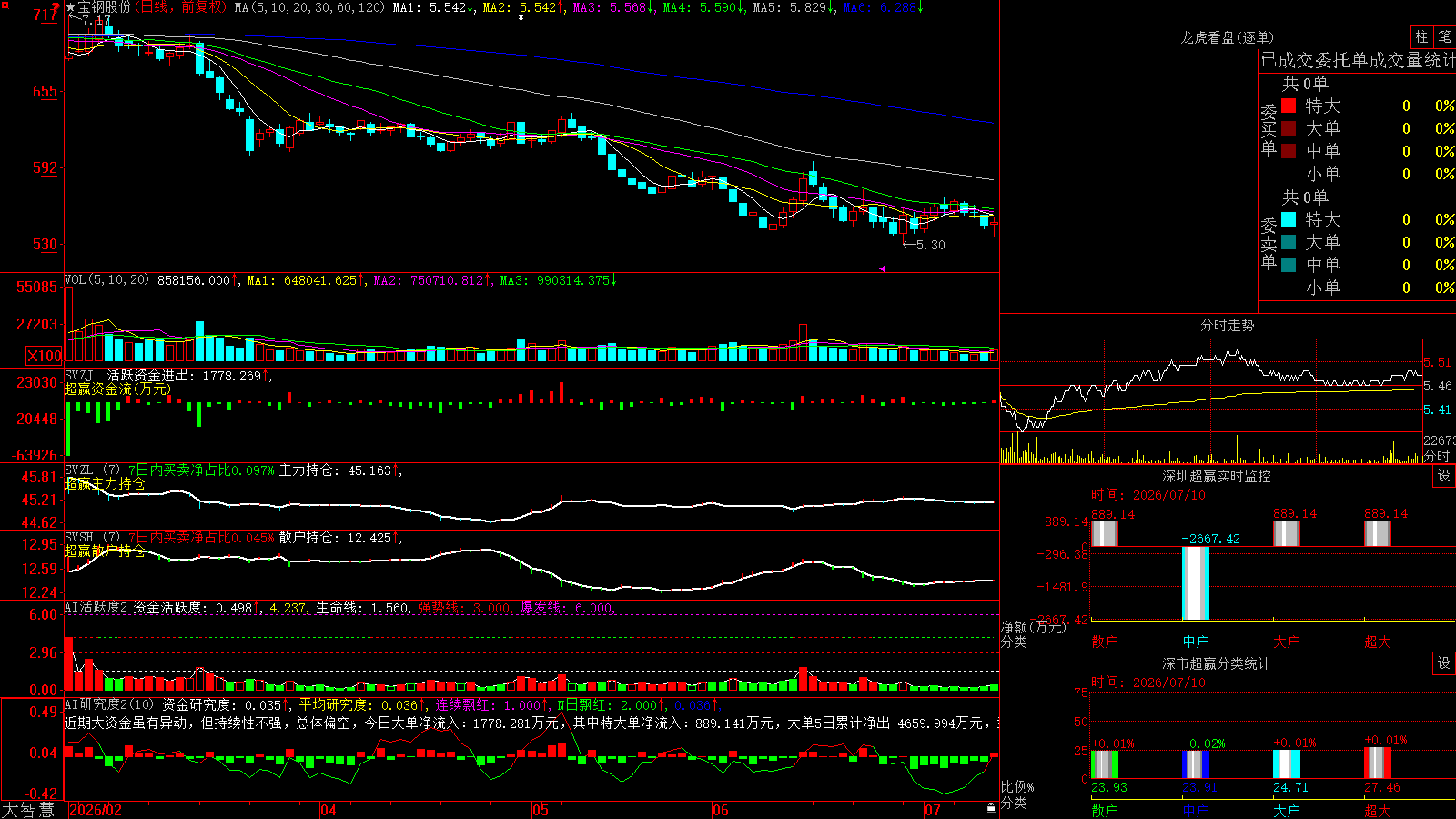Switch 龙虎看盘 to 笔 view
Viewport: 1456px width, 819px height.
click(x=1444, y=36)
